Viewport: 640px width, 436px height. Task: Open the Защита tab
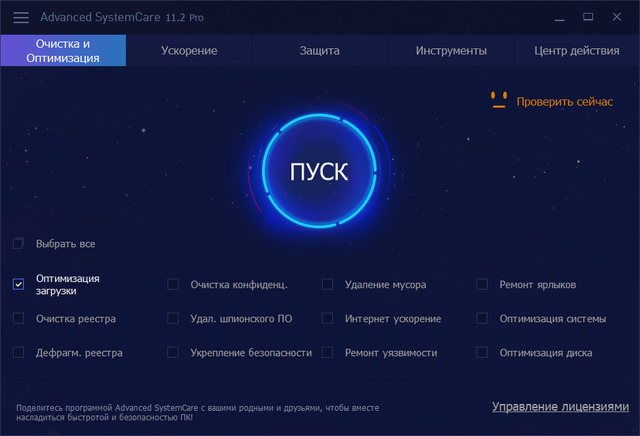click(x=319, y=51)
